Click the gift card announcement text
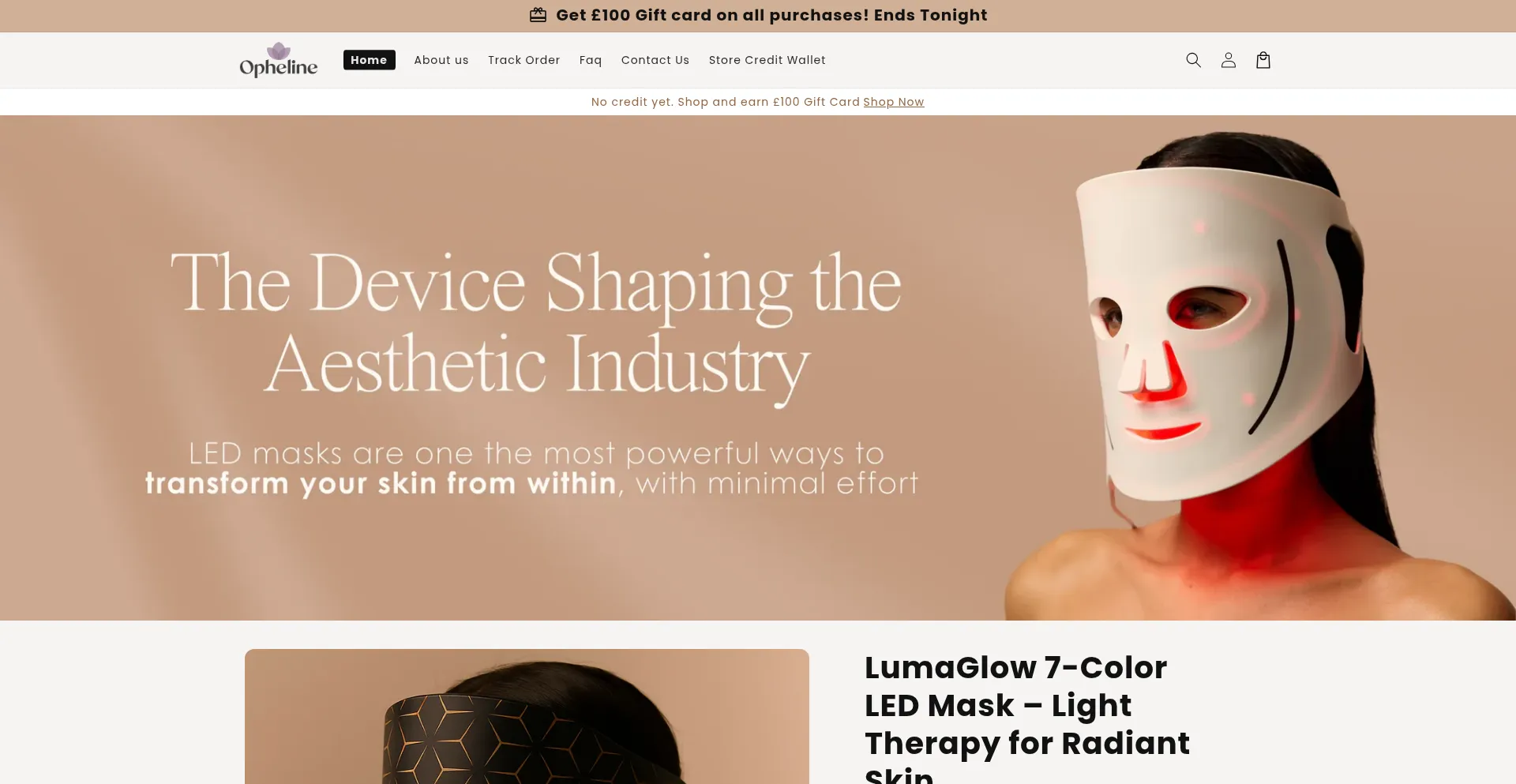Image resolution: width=1516 pixels, height=784 pixels. (x=771, y=15)
